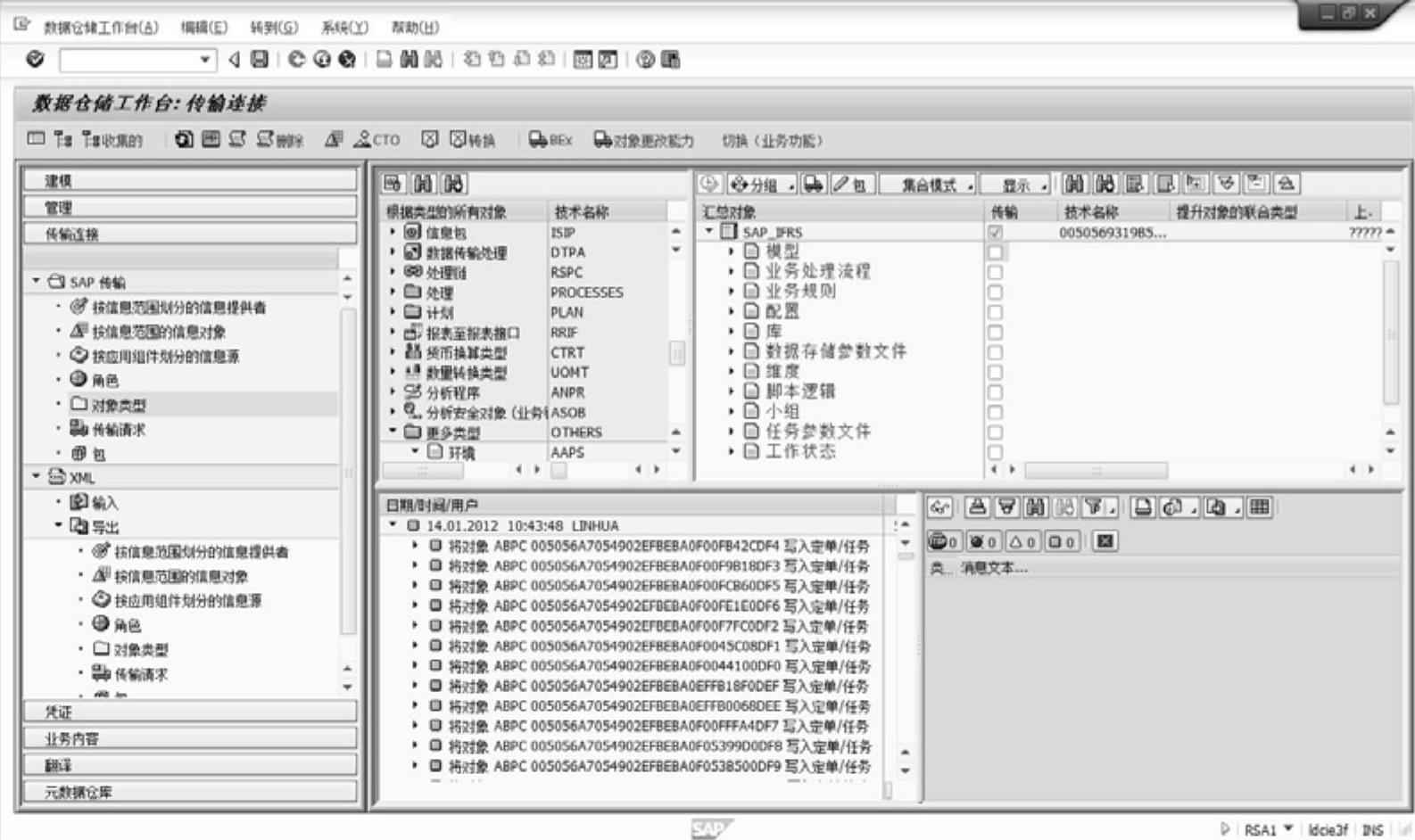Select 对象类型 under SAP 传输

pyautogui.click(x=119, y=405)
